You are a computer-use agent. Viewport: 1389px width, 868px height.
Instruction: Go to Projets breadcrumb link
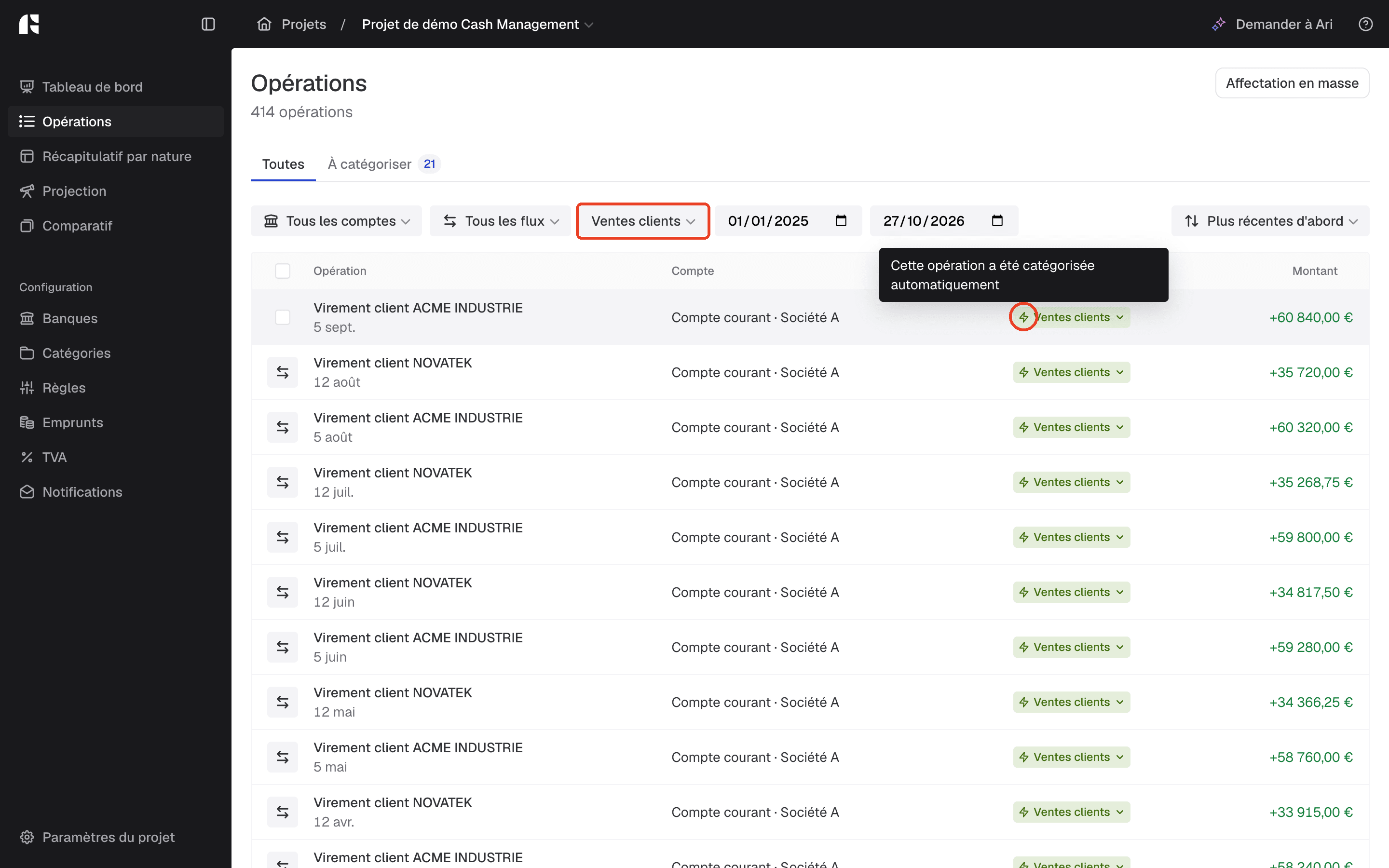[x=304, y=24]
